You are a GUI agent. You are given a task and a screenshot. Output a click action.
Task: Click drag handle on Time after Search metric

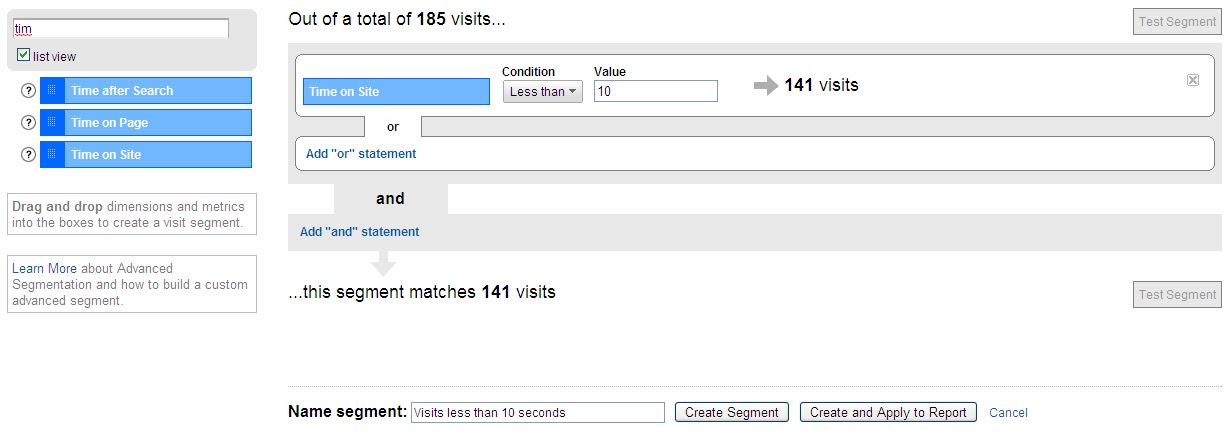click(x=52, y=91)
